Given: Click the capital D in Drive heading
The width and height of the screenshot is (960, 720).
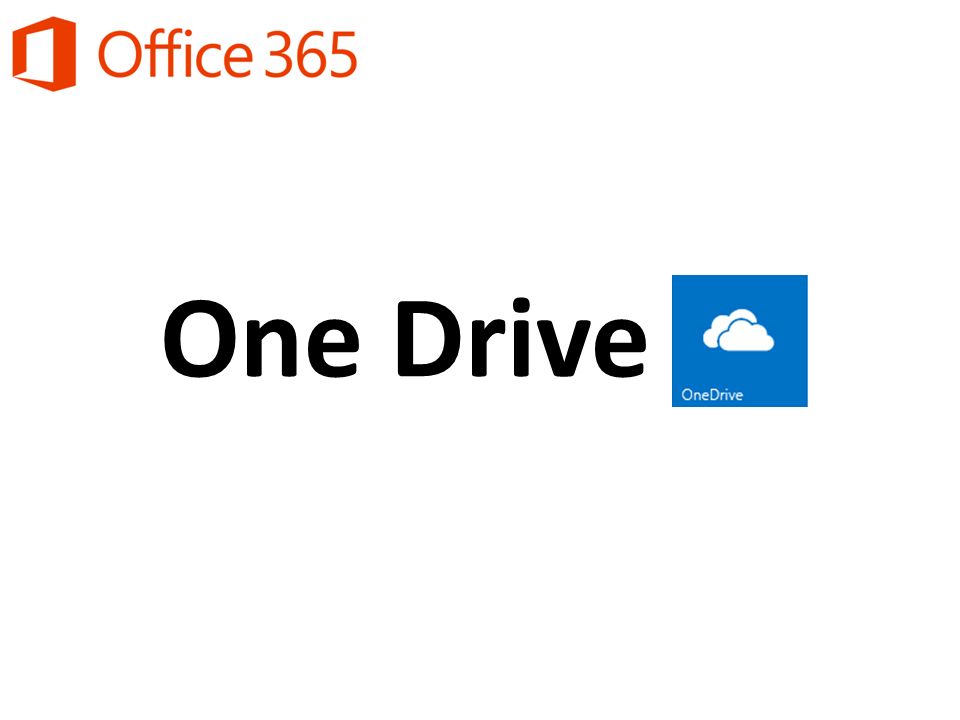Looking at the screenshot, I should tap(430, 339).
